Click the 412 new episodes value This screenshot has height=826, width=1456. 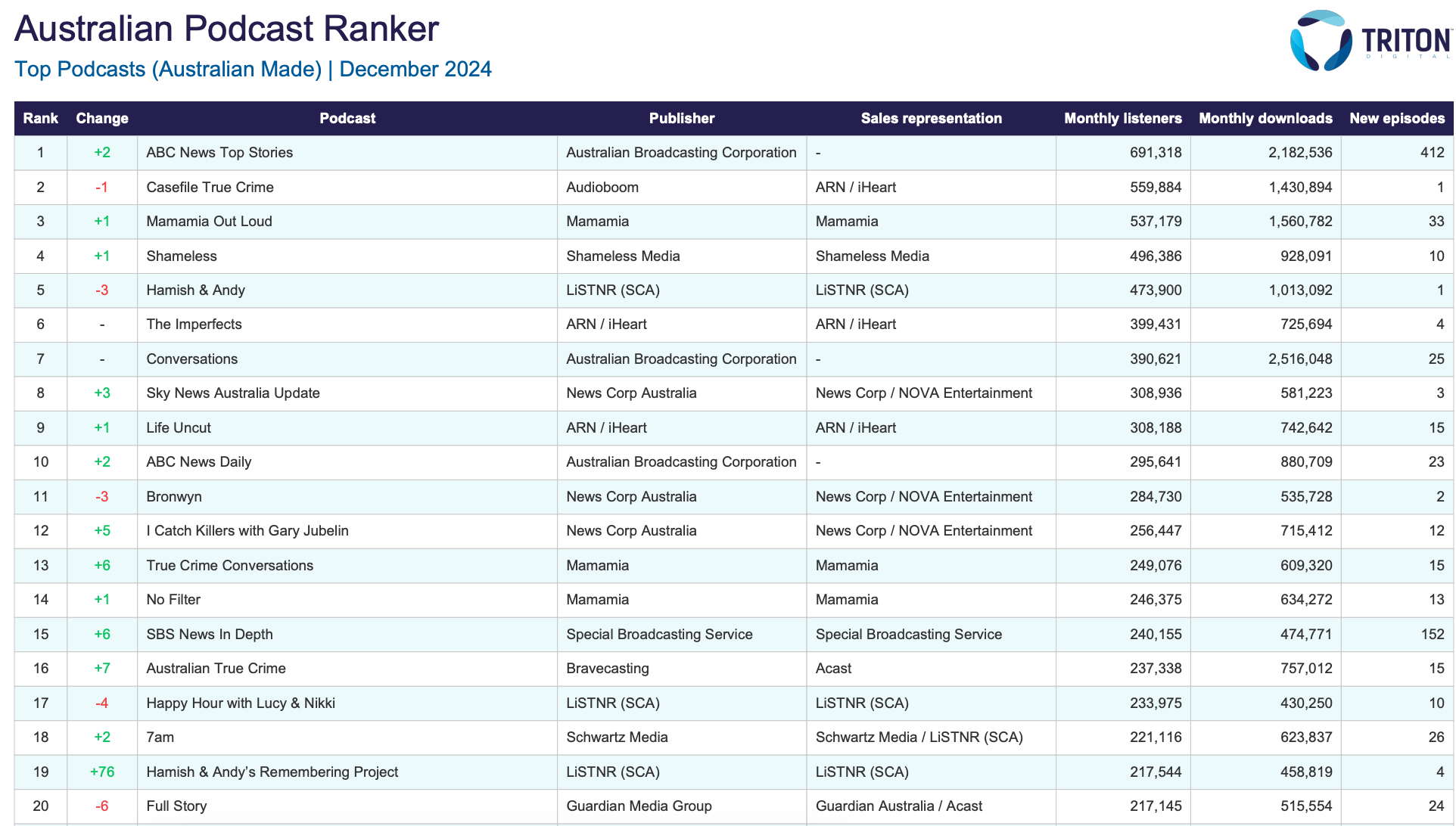click(1433, 153)
